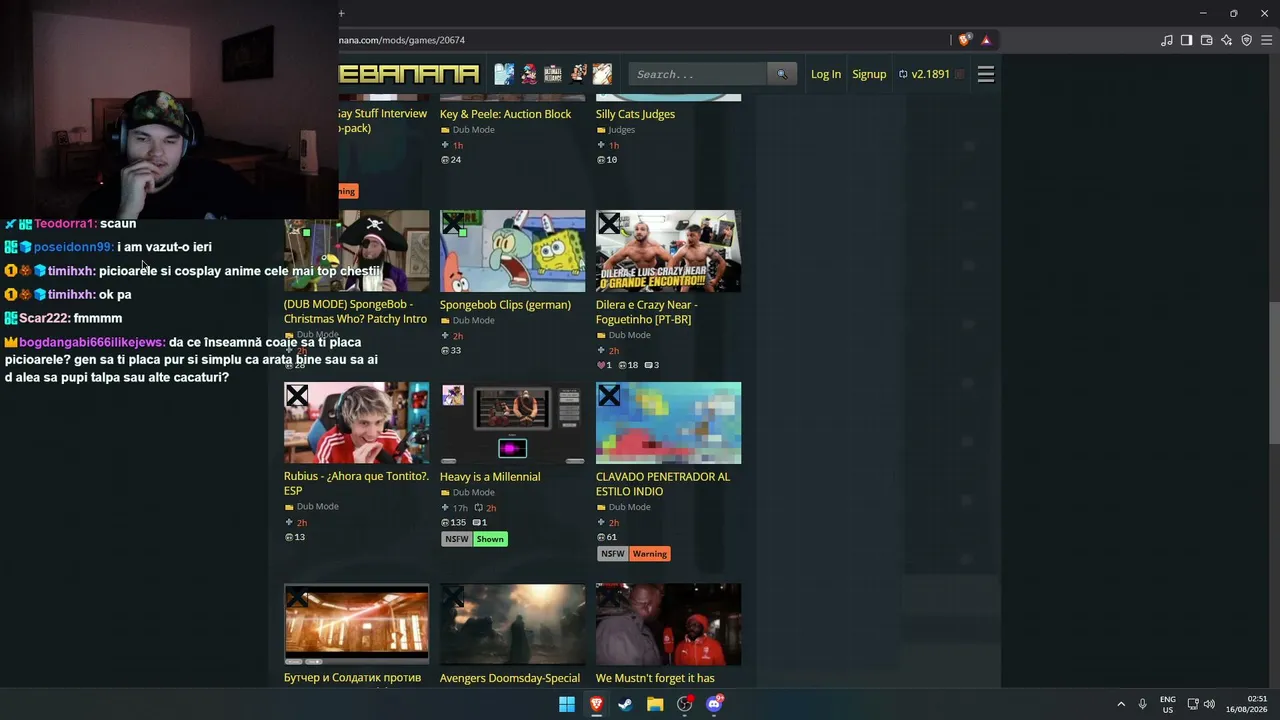Click the Brave browser taskbar icon
Viewport: 1280px width, 720px height.
point(596,704)
